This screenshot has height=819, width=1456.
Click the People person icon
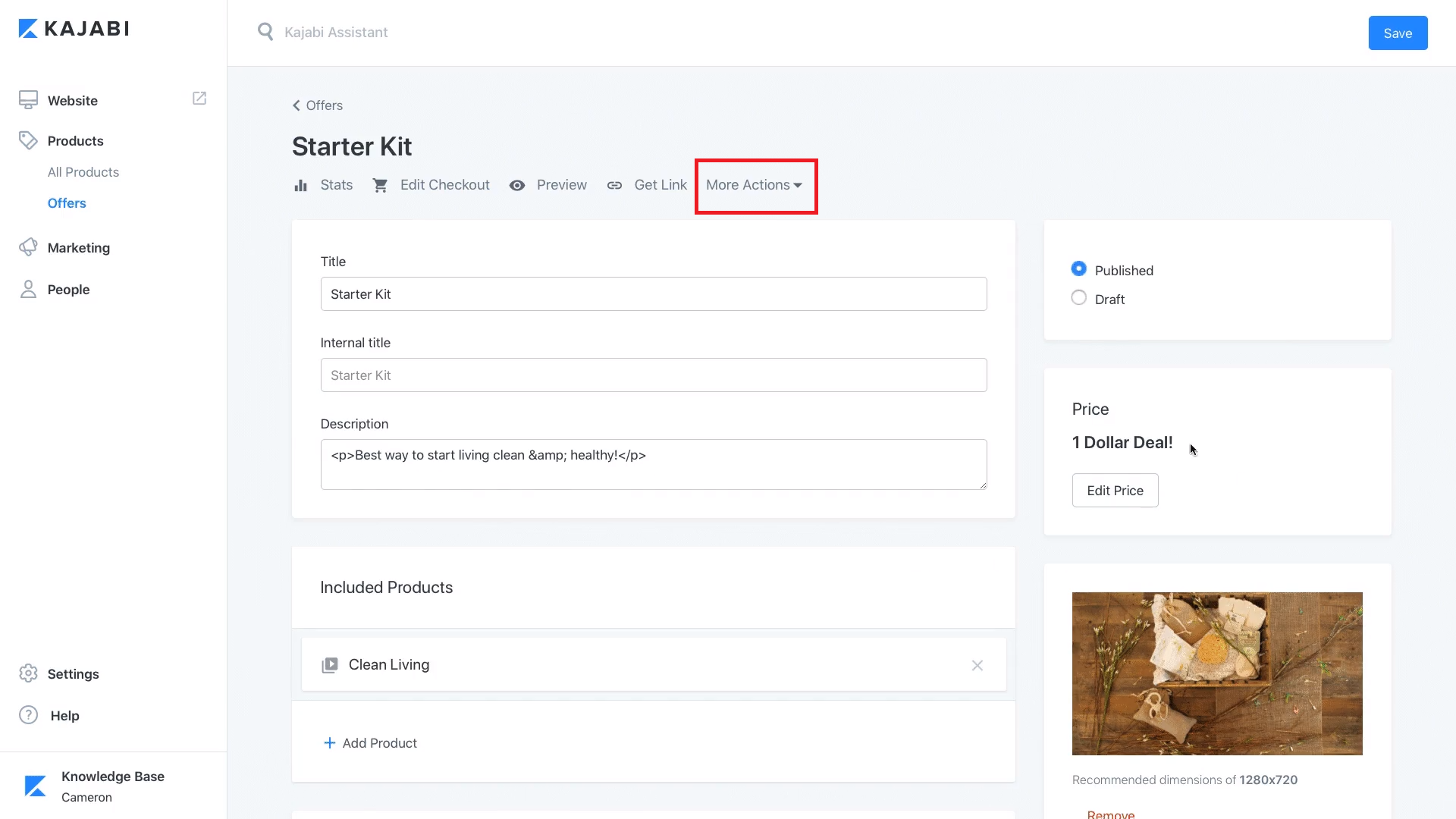[28, 289]
